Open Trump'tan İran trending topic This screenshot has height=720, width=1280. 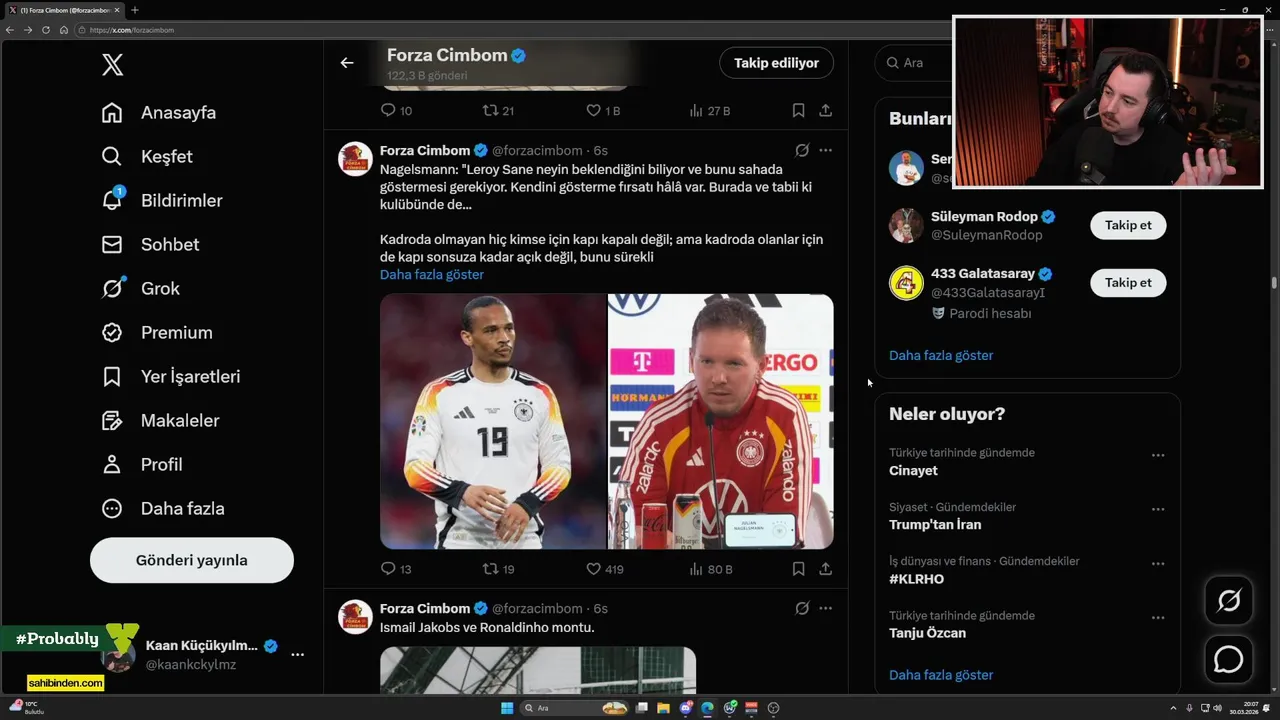pyautogui.click(x=935, y=525)
